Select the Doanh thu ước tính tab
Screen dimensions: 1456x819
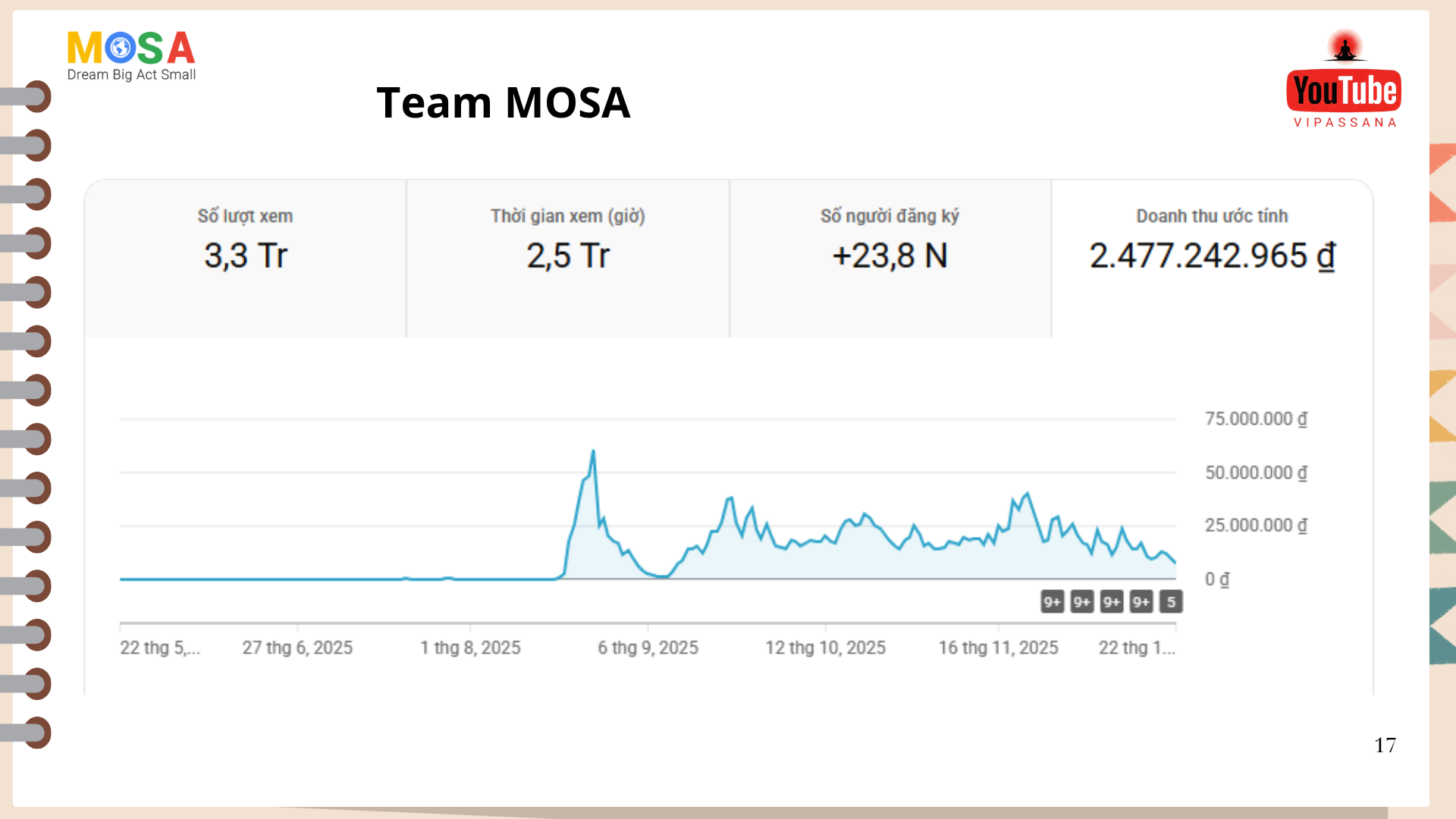(1212, 259)
